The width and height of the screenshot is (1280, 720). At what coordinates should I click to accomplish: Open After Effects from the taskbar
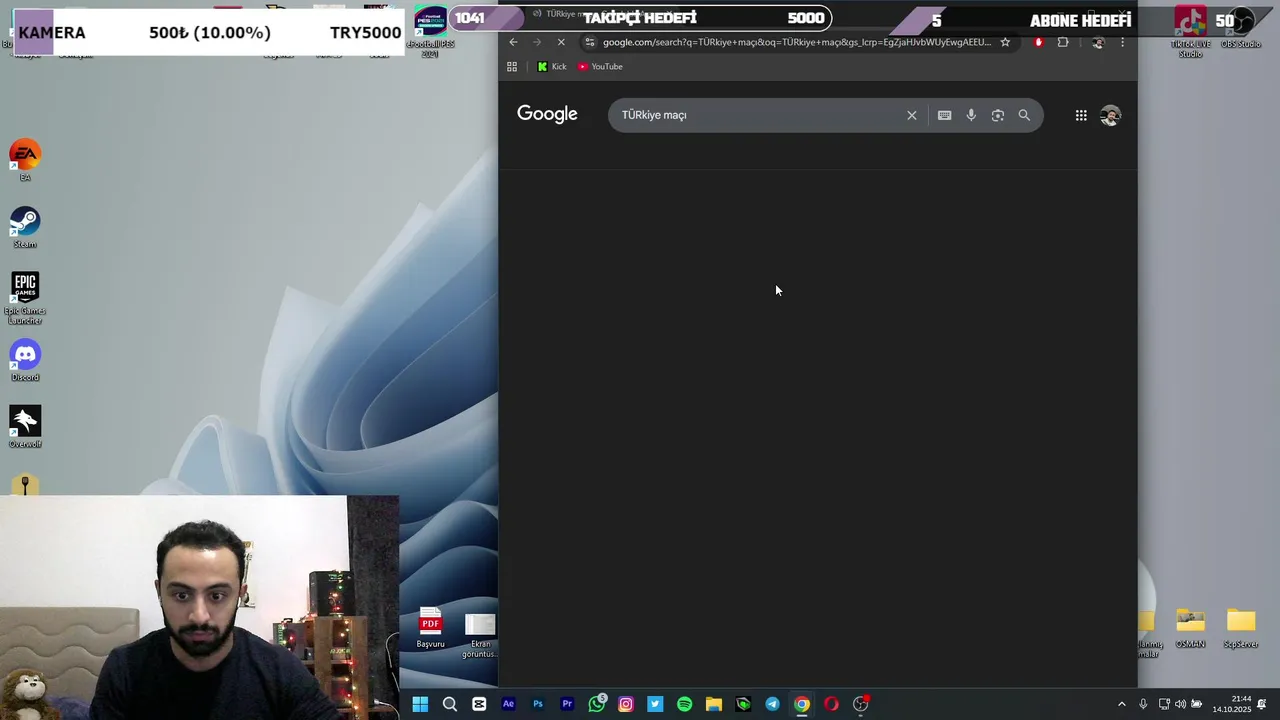[x=508, y=704]
